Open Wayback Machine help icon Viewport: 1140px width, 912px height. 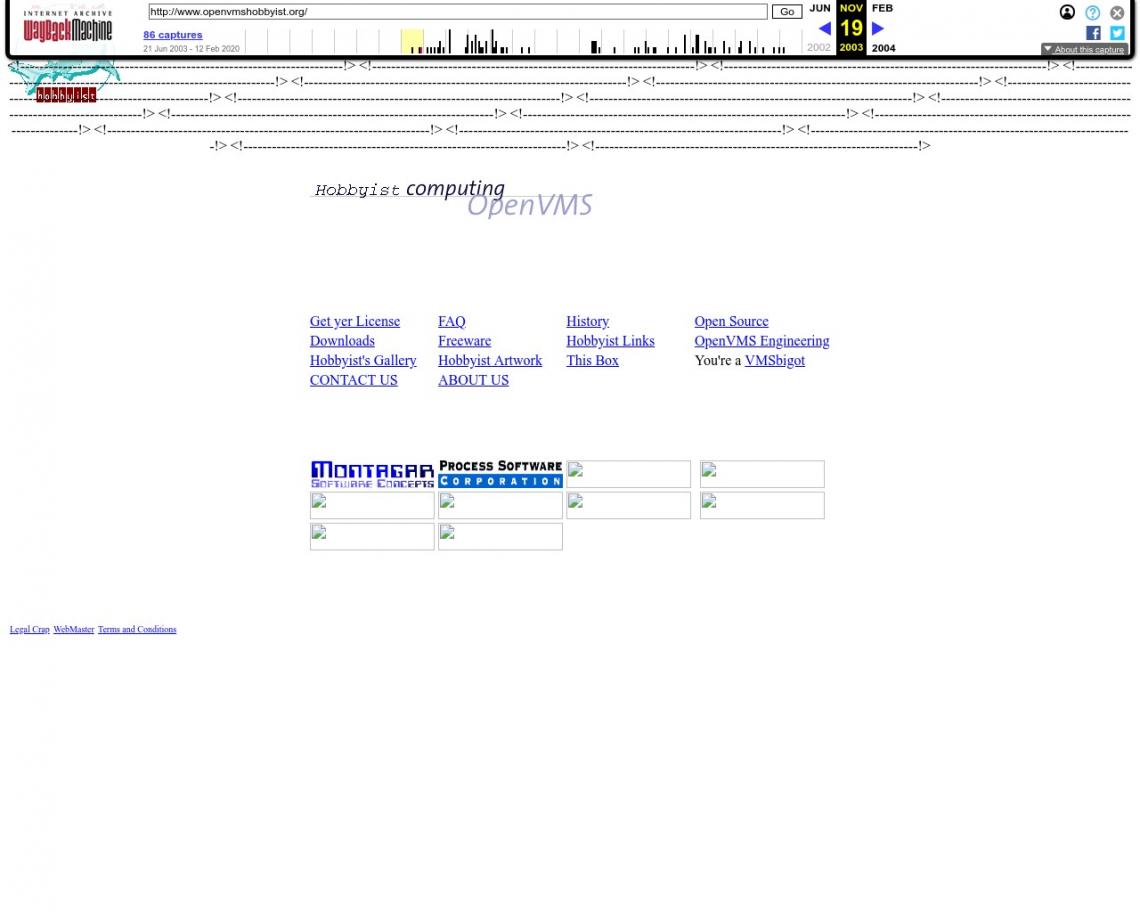pyautogui.click(x=1092, y=12)
